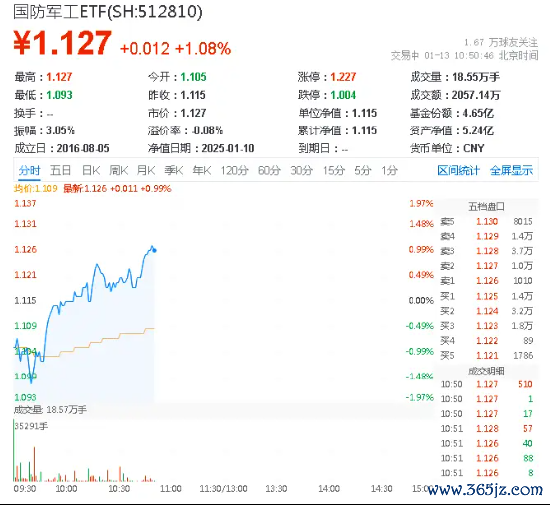
Task: Click the 国防军工ETF(SH:512810) title
Action: (x=108, y=12)
